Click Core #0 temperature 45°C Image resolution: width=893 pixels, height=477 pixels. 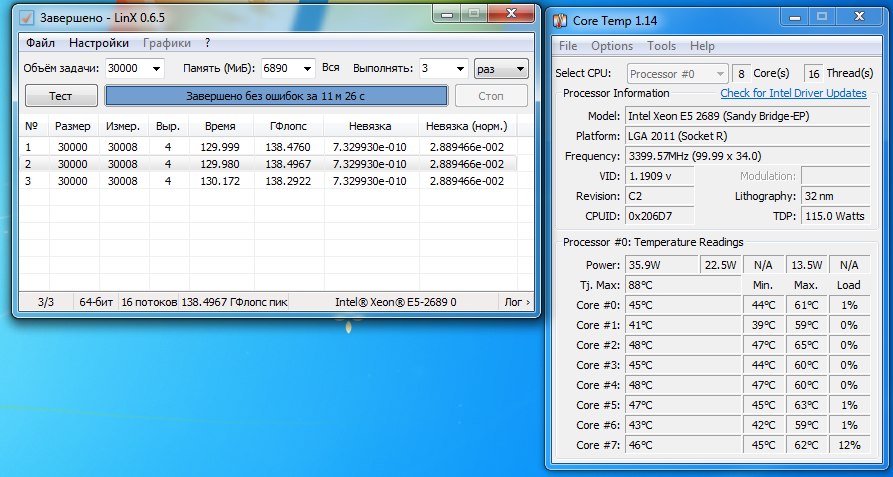683,305
